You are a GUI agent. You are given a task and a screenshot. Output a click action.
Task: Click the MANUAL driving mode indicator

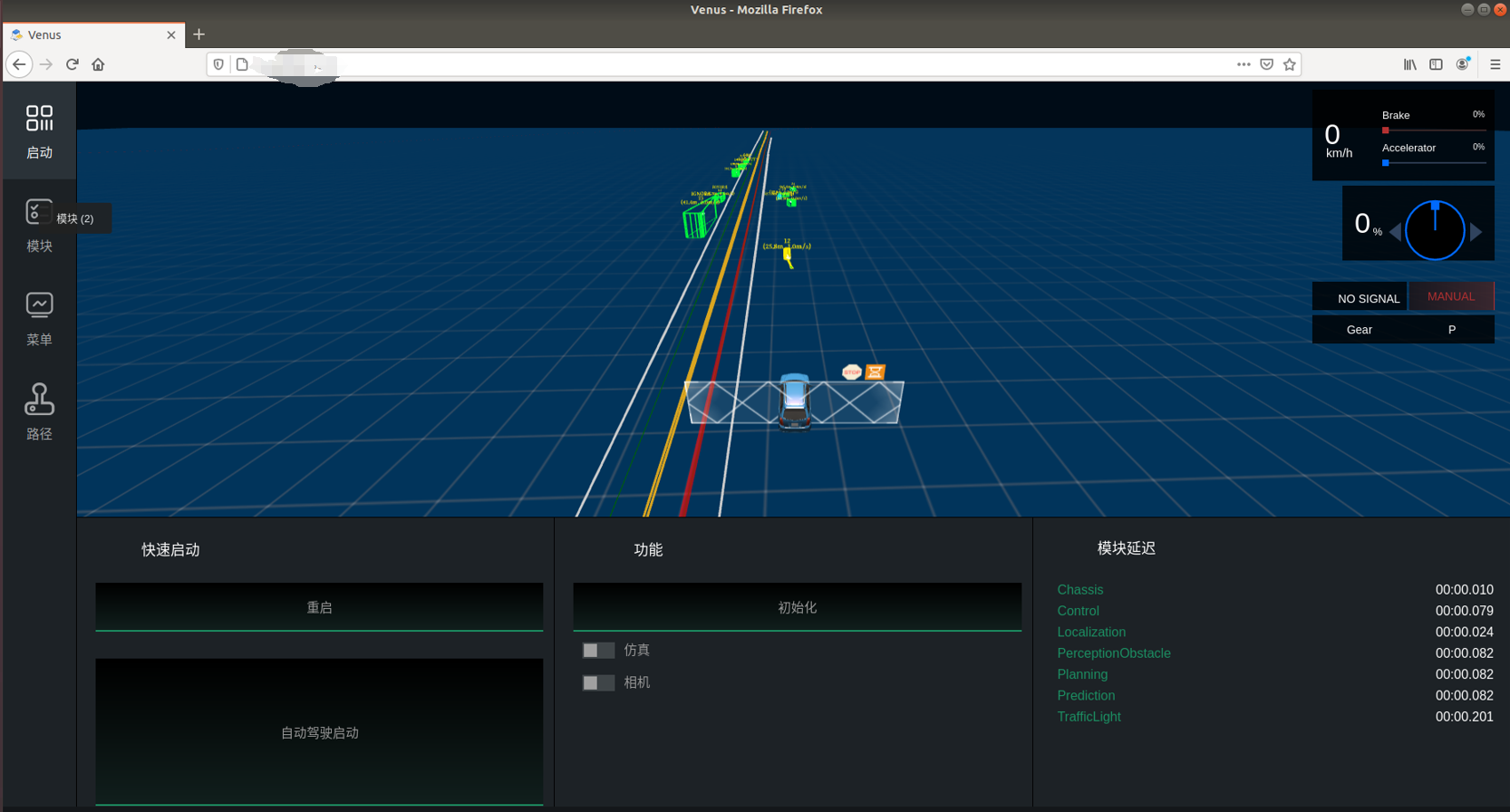coord(1450,296)
